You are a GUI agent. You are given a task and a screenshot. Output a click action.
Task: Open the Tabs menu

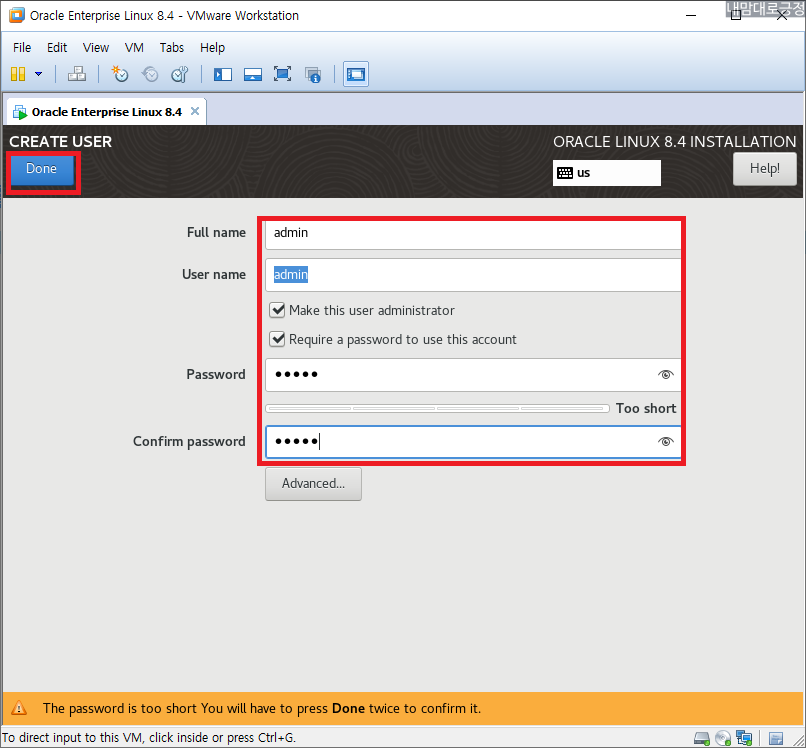172,48
